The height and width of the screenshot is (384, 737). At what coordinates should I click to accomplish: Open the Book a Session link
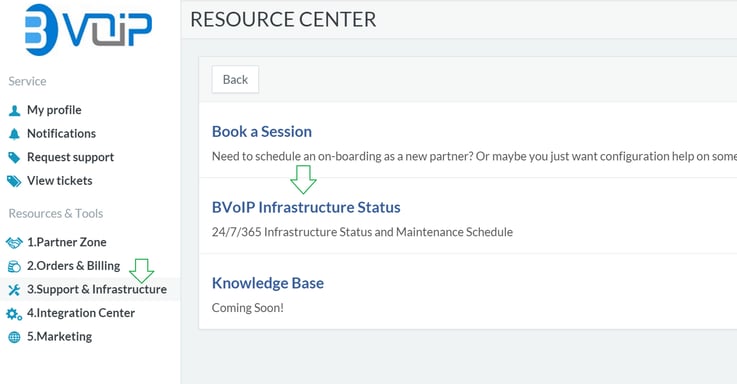pyautogui.click(x=262, y=132)
